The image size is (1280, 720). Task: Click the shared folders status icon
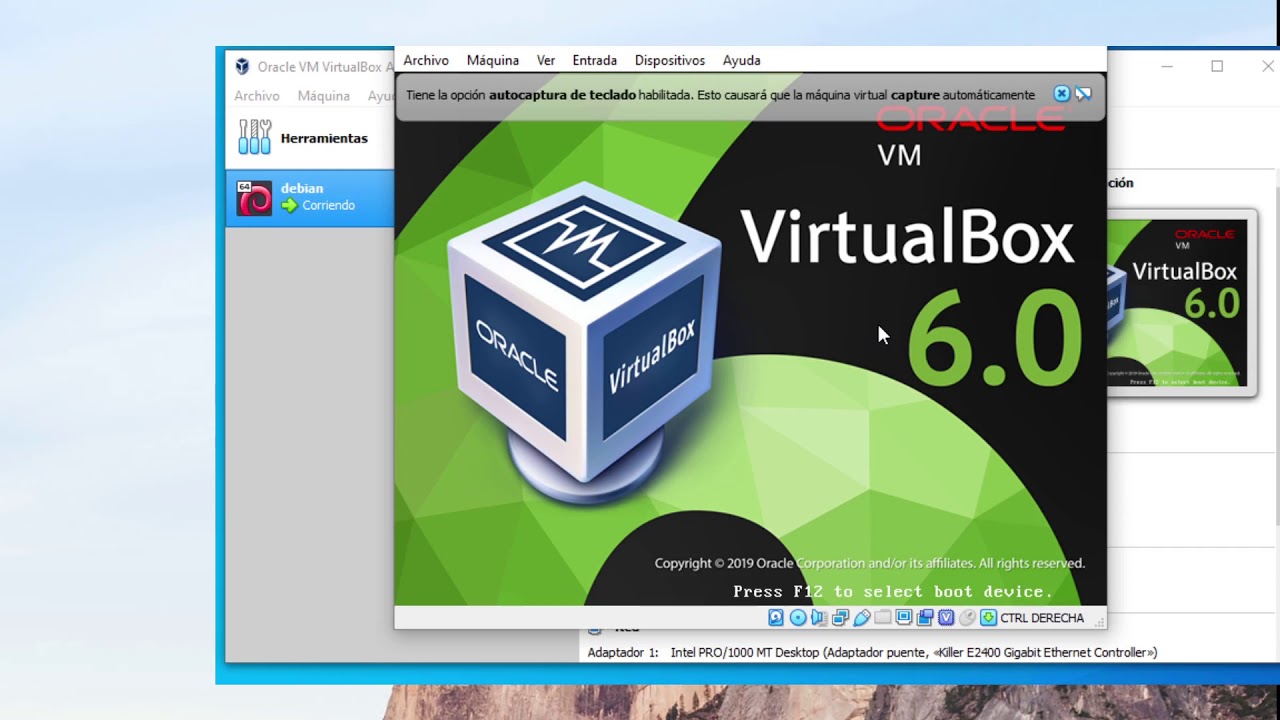click(883, 618)
